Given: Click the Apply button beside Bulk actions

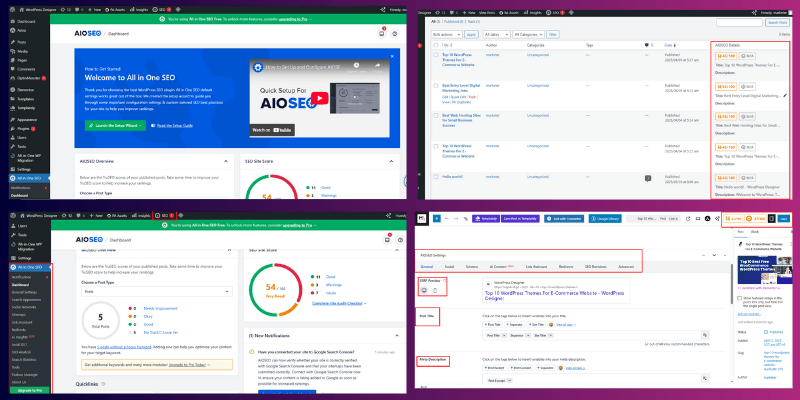Looking at the screenshot, I should pyautogui.click(x=471, y=34).
